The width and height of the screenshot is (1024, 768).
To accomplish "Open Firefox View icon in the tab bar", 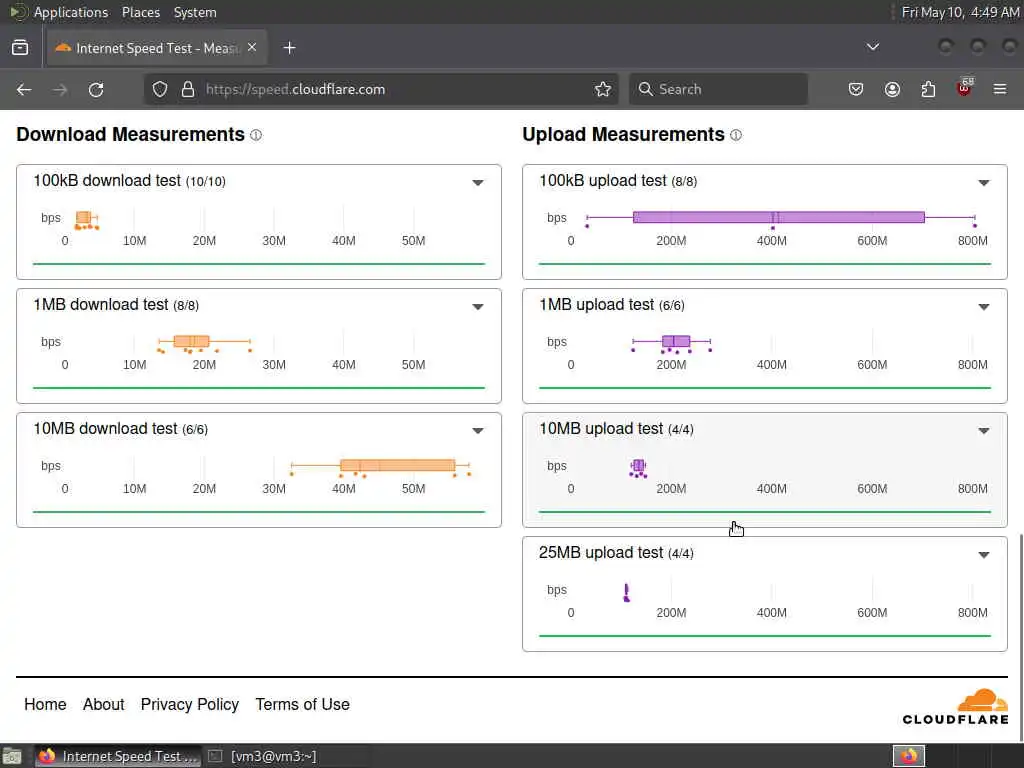I will coord(20,48).
